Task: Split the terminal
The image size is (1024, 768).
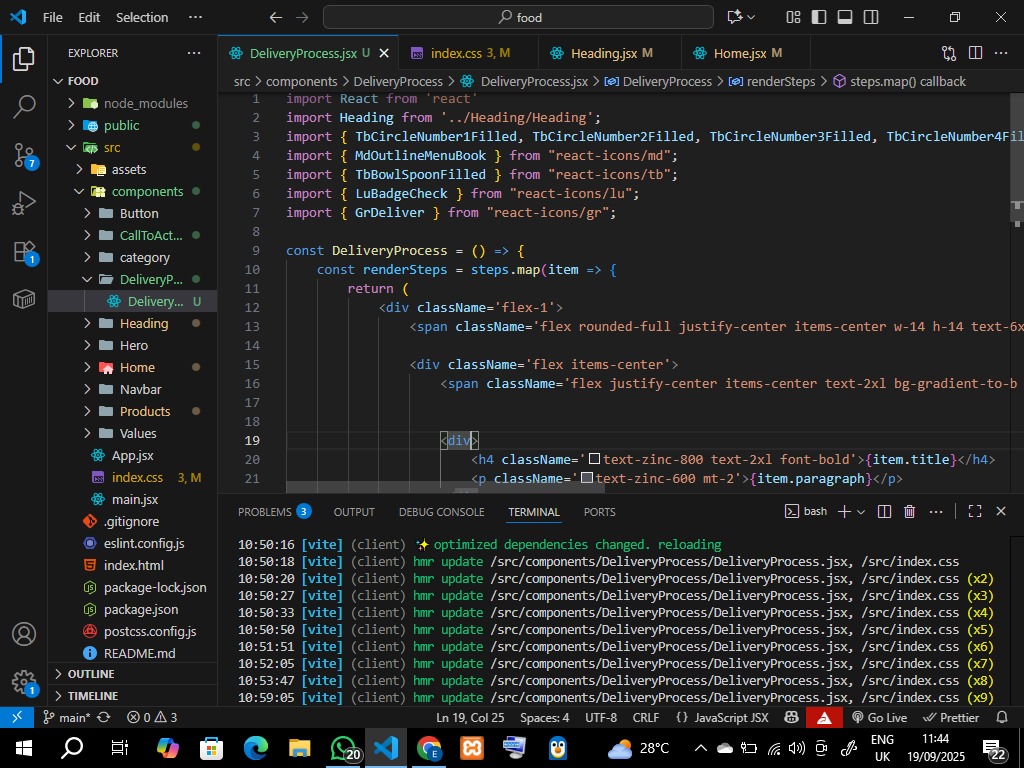Action: point(884,511)
